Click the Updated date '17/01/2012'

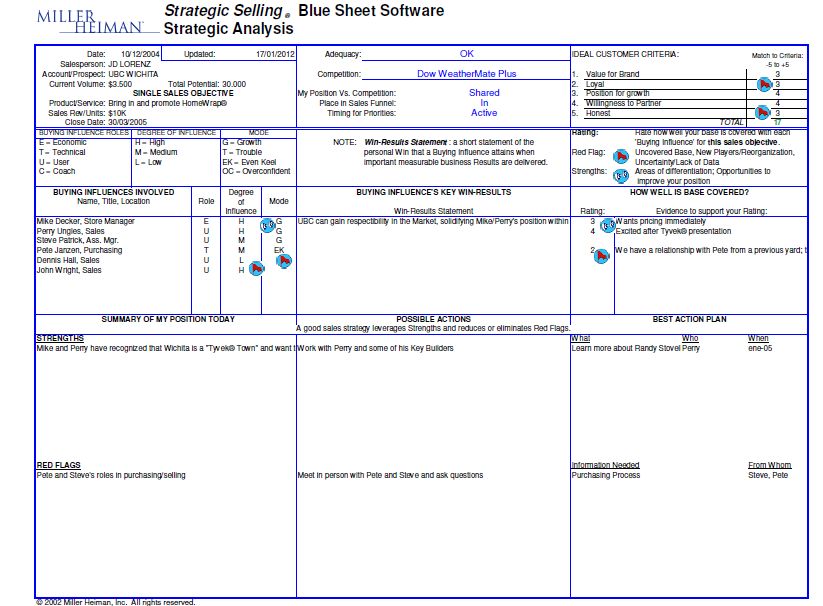click(x=275, y=54)
